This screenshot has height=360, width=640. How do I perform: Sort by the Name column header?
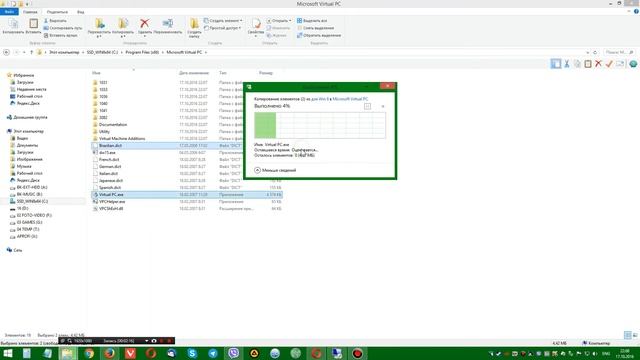96,73
